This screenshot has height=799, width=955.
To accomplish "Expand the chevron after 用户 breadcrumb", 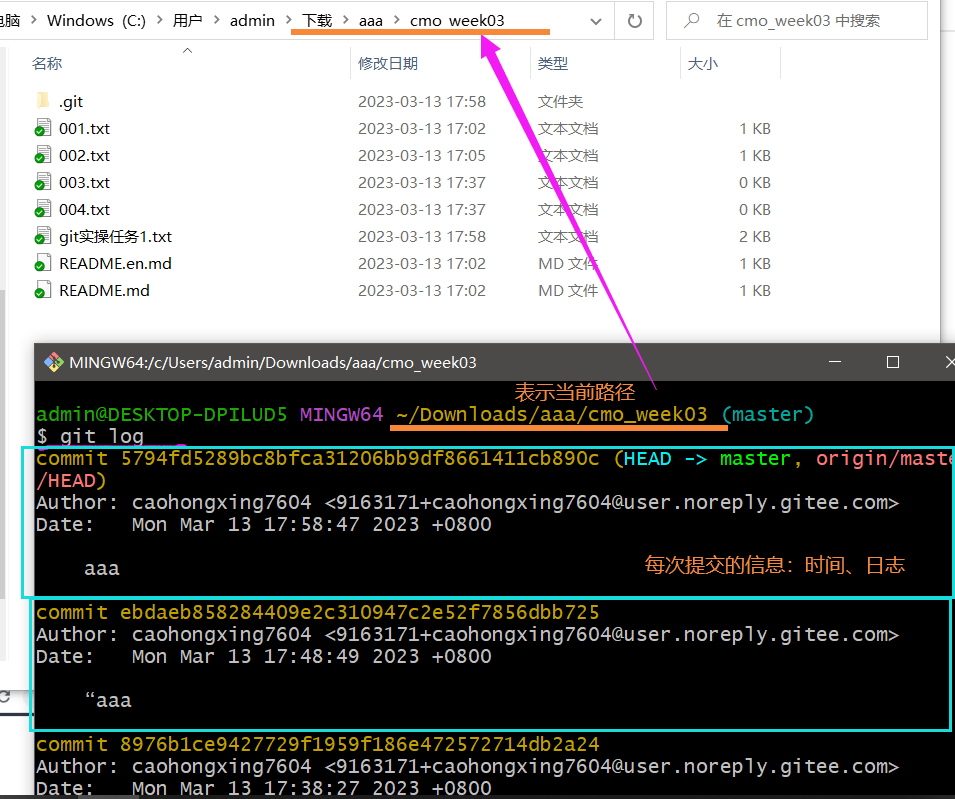I will (216, 20).
